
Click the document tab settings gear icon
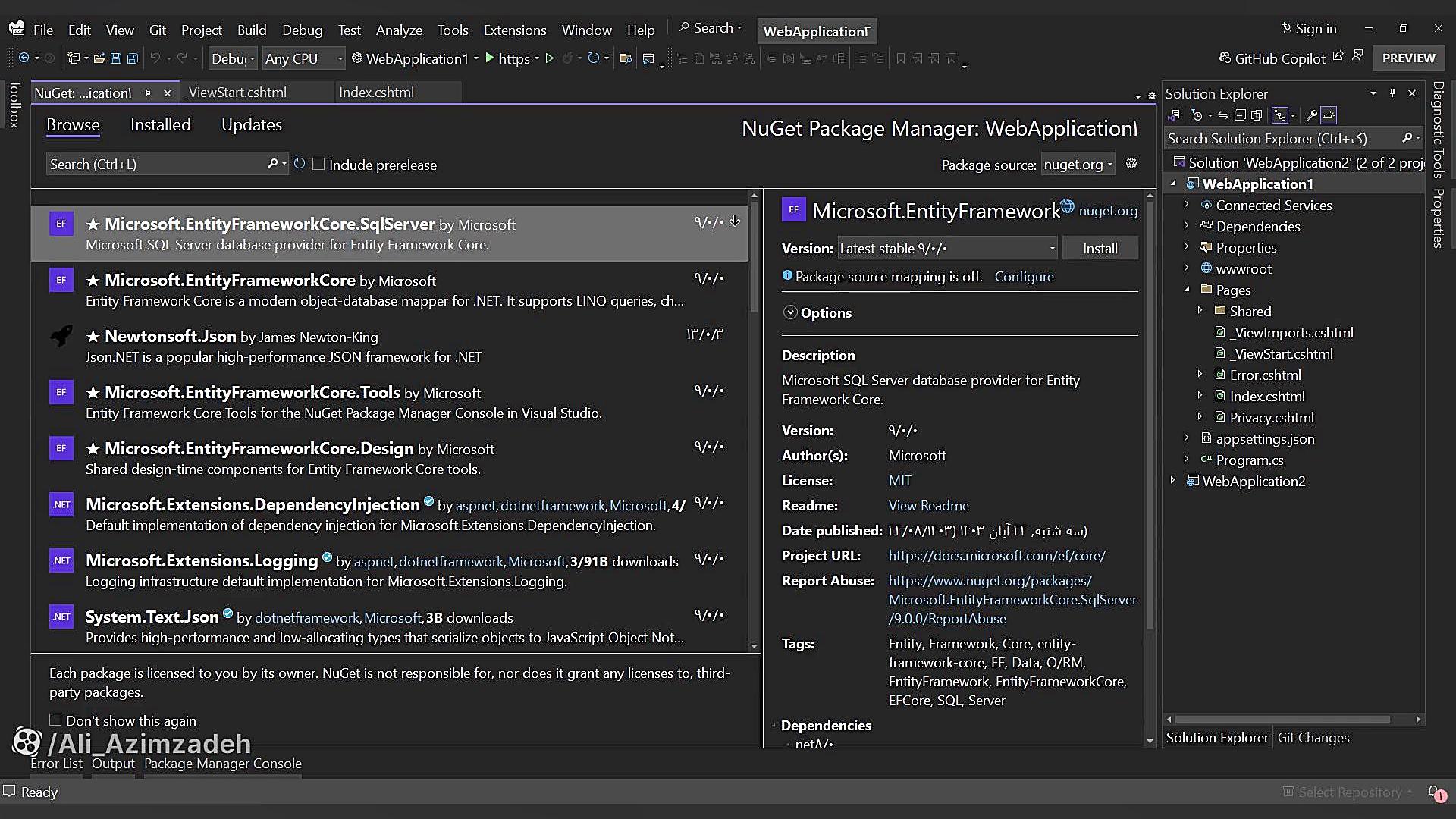tap(1152, 96)
